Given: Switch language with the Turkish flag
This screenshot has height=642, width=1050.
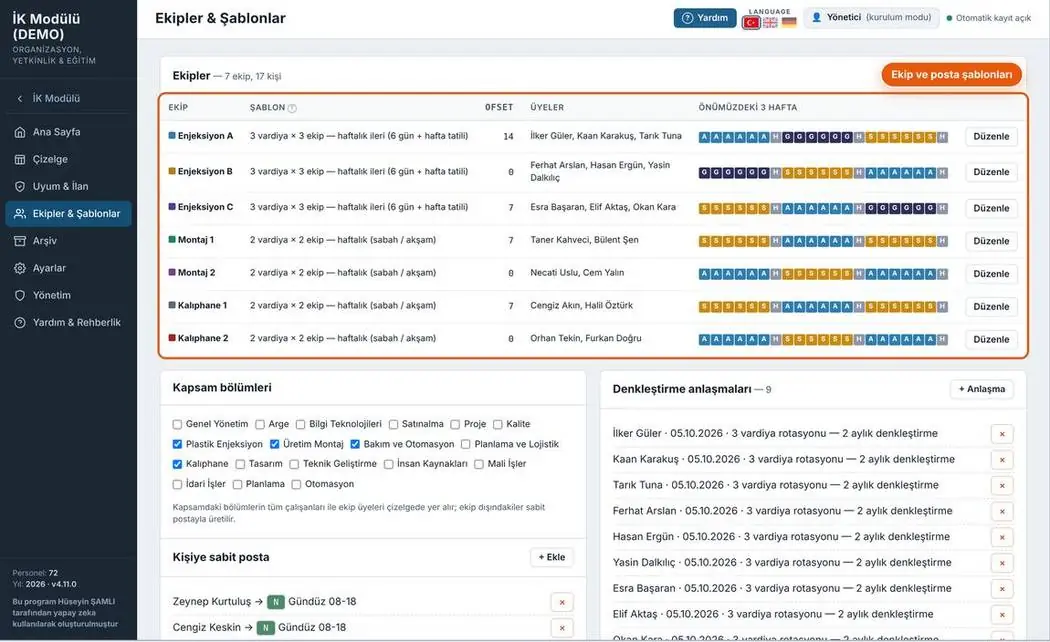Looking at the screenshot, I should pos(751,22).
